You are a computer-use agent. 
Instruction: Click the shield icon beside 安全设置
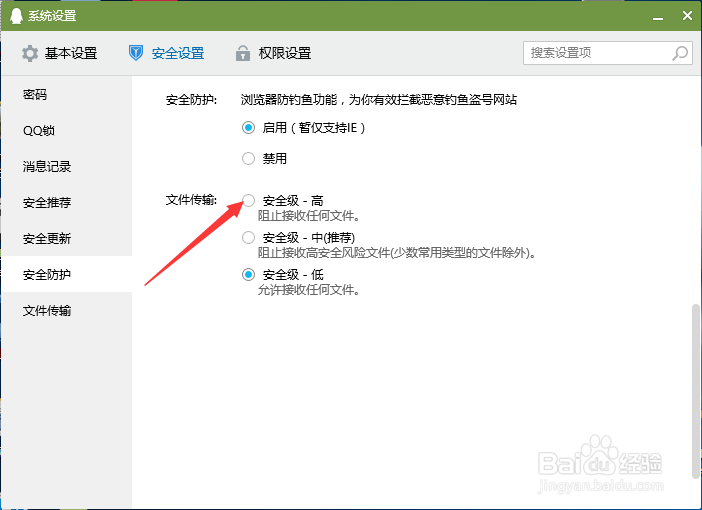click(x=136, y=53)
